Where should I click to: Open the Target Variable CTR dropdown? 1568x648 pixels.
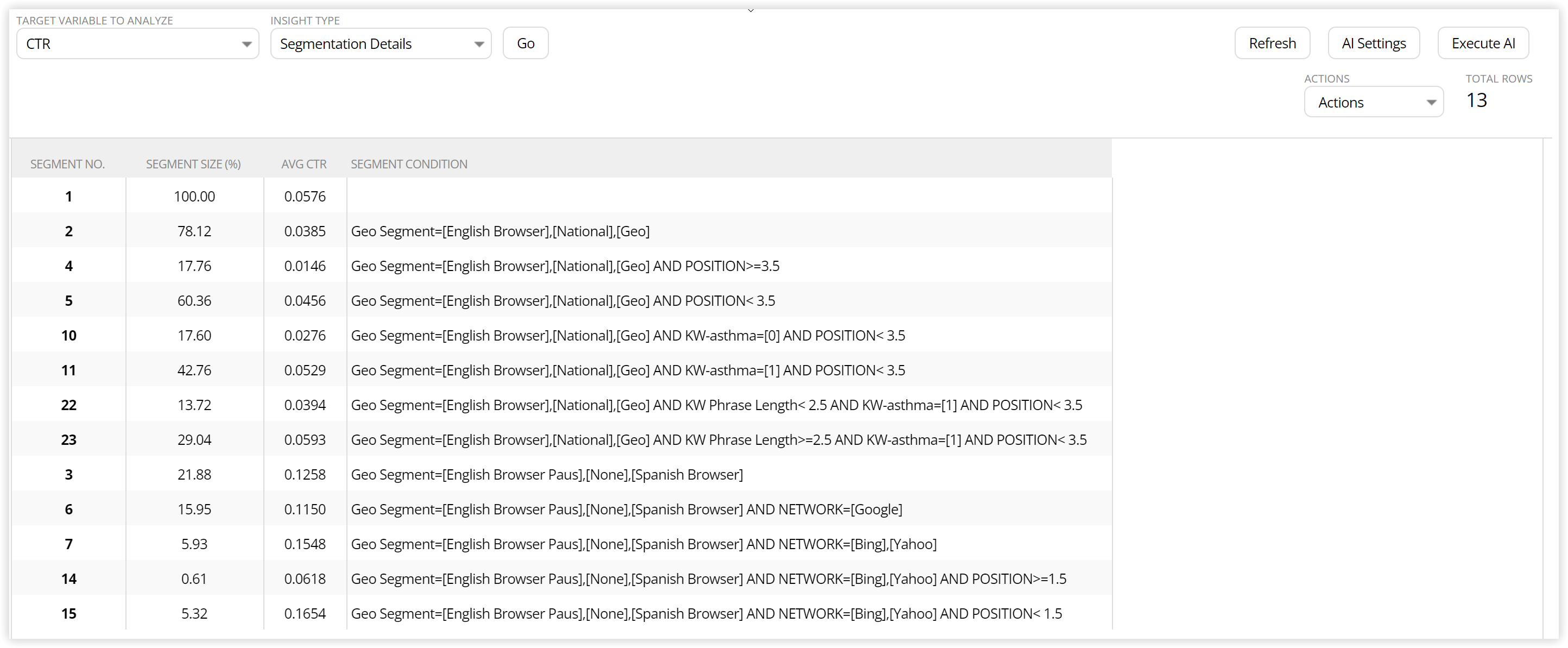point(137,44)
